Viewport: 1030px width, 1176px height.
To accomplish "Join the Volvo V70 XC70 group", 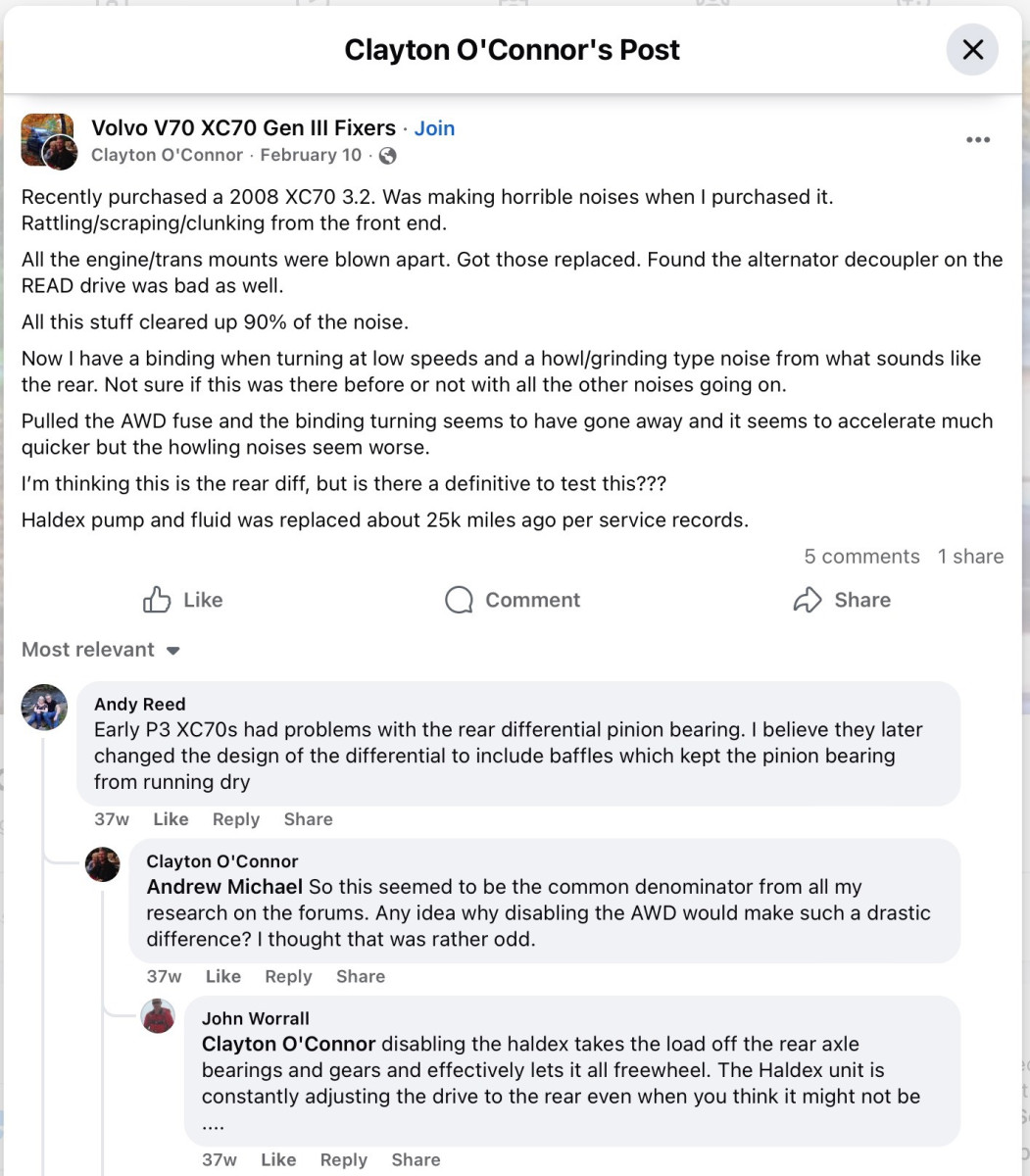I will [434, 128].
